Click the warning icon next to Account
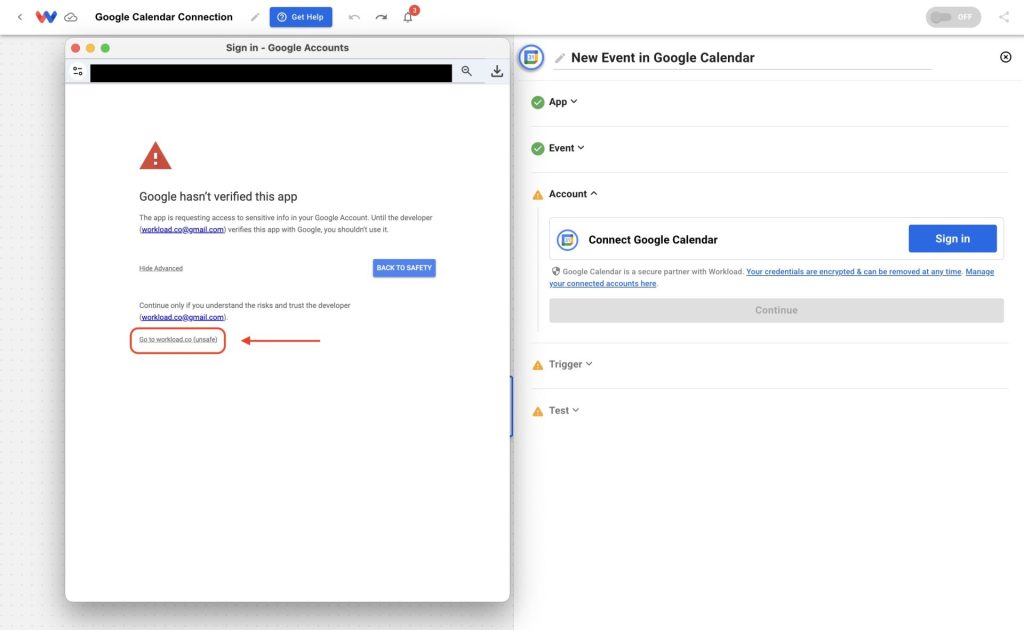1024x630 pixels. (537, 195)
